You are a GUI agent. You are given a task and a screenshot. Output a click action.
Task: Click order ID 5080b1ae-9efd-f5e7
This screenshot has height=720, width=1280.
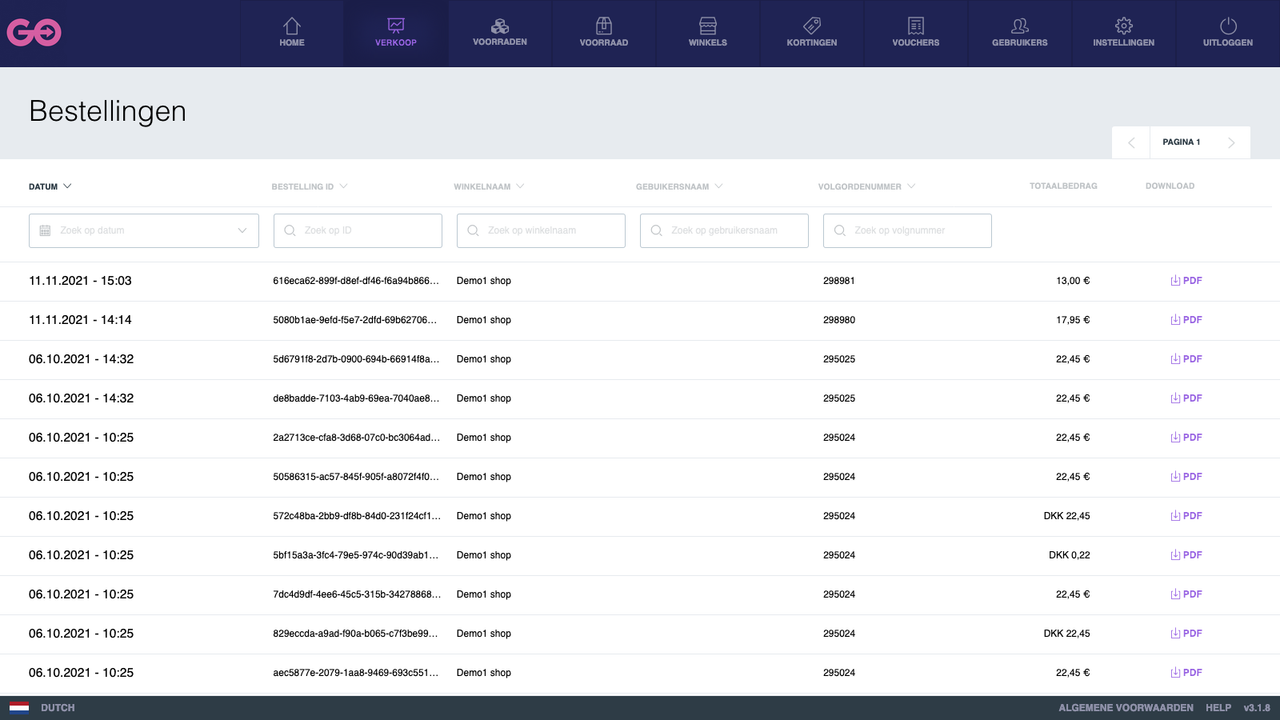[x=356, y=320]
